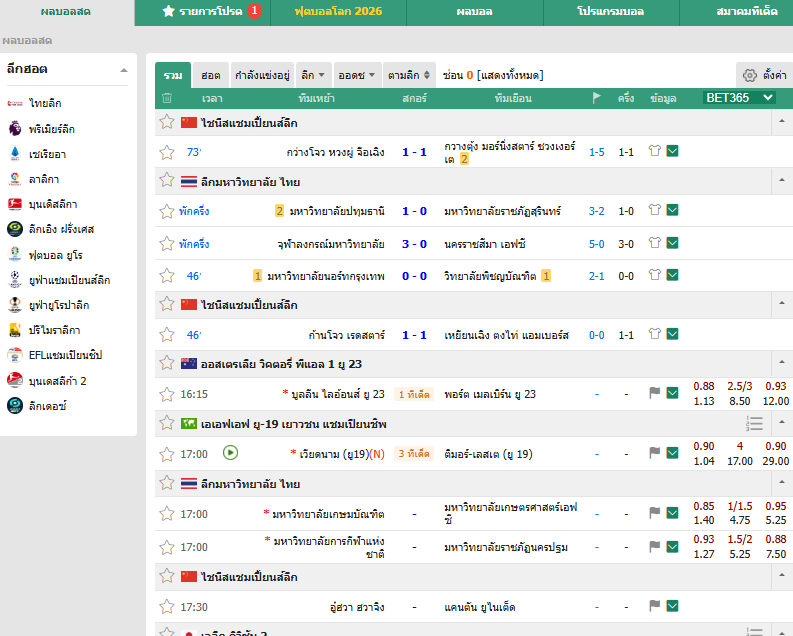The width and height of the screenshot is (793, 636).
Task: Click the 2.5/3 handicap odds value
Action: coord(739,386)
